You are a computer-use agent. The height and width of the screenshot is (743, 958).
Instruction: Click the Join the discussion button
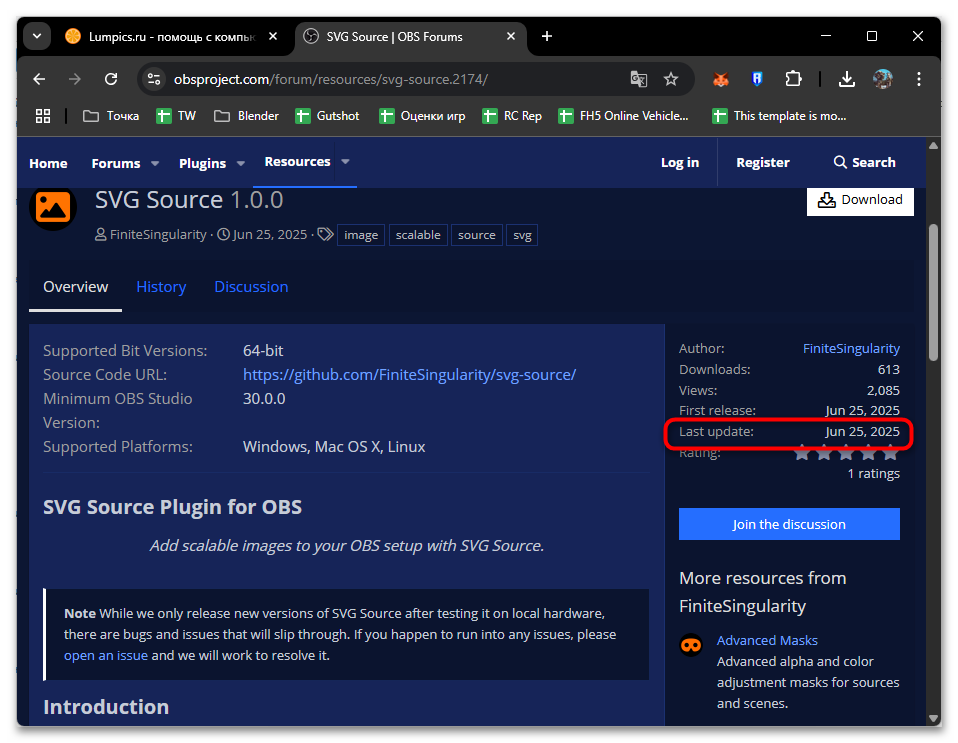click(x=789, y=524)
